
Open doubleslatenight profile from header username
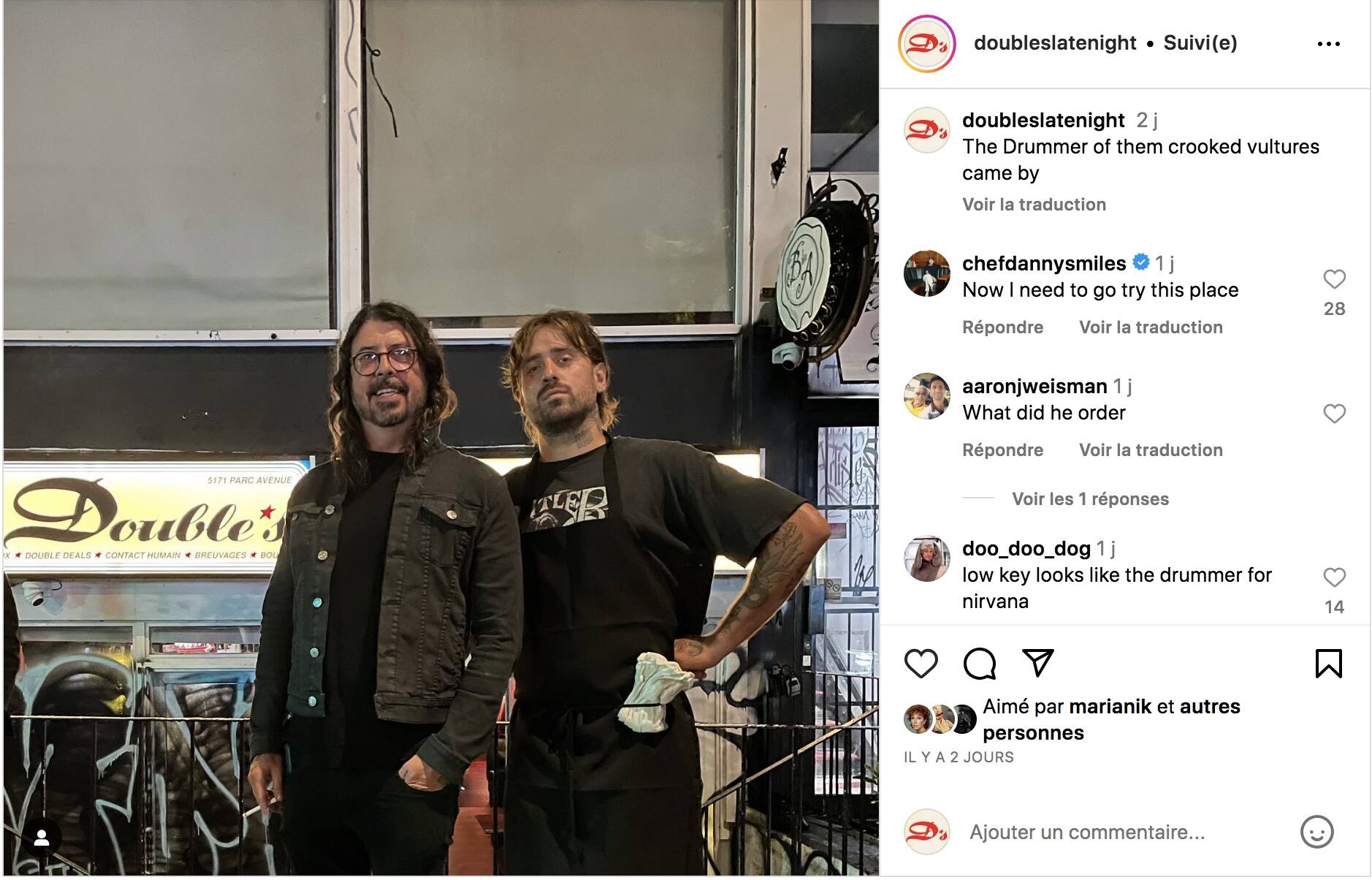[x=1055, y=43]
